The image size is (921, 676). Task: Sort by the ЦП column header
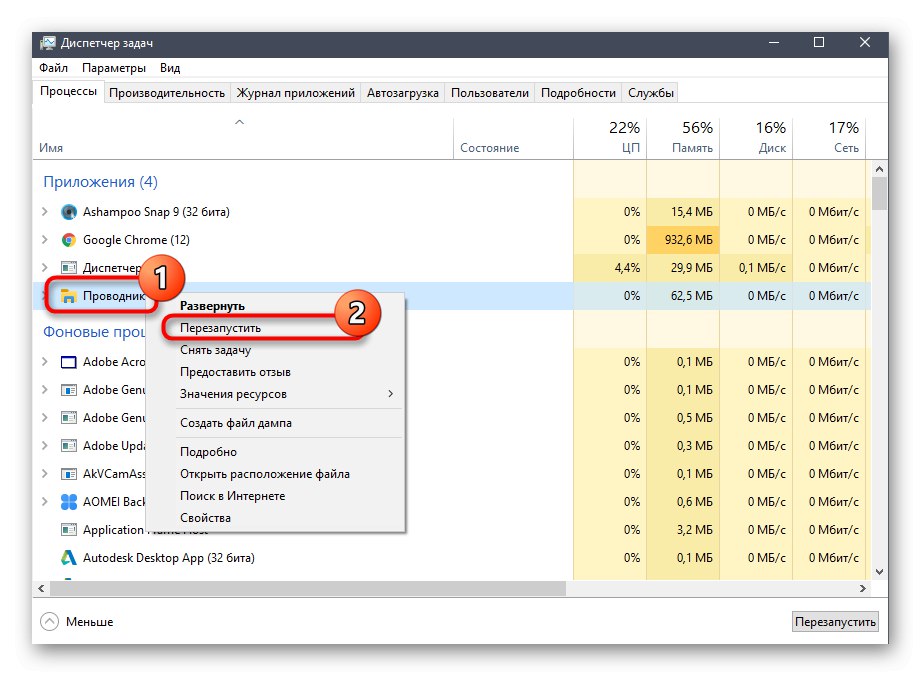coord(610,139)
